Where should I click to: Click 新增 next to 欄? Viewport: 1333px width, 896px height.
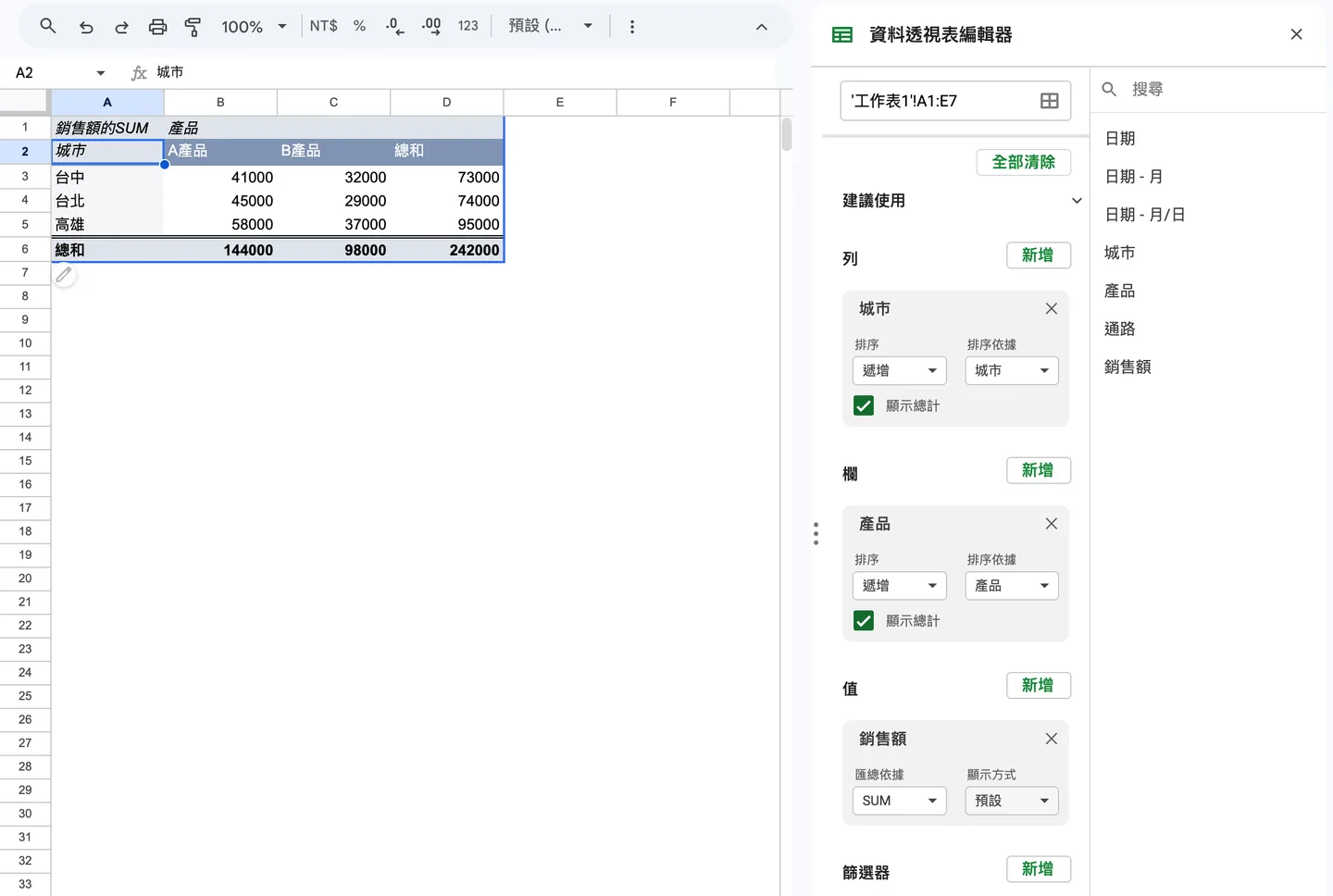click(x=1039, y=470)
